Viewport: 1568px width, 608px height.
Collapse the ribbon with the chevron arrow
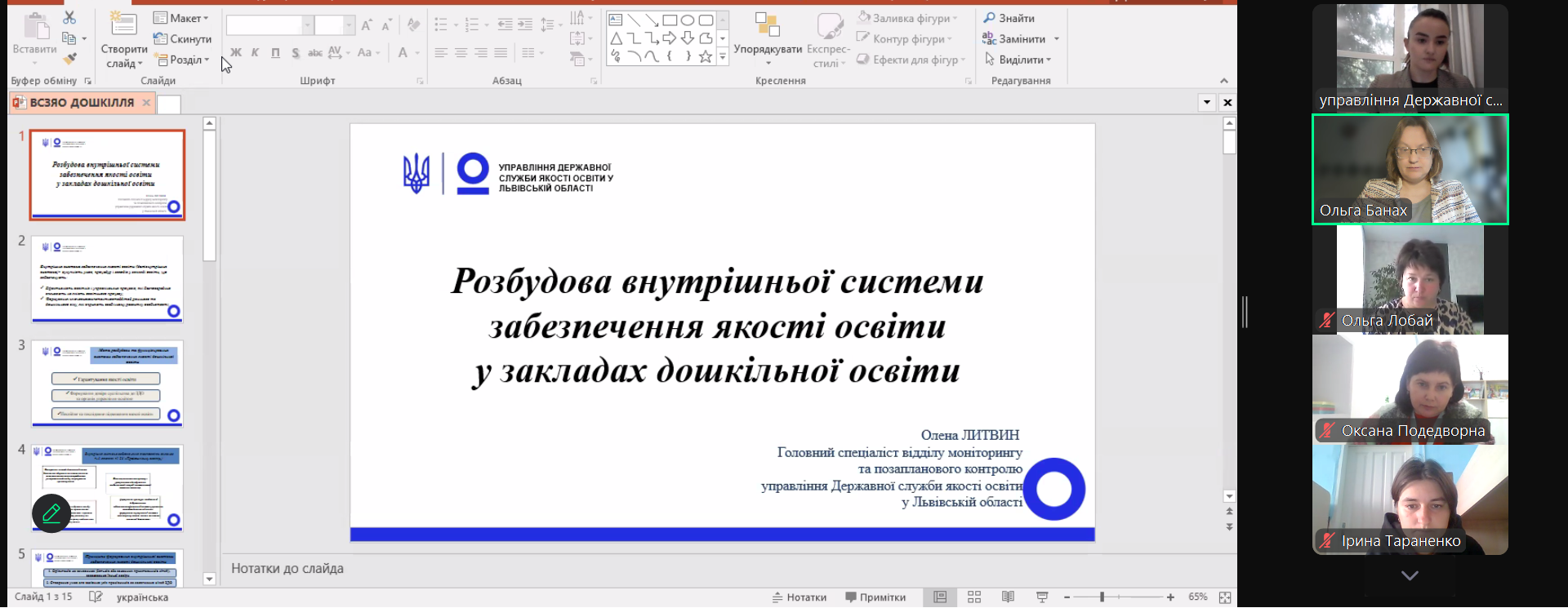click(1223, 81)
